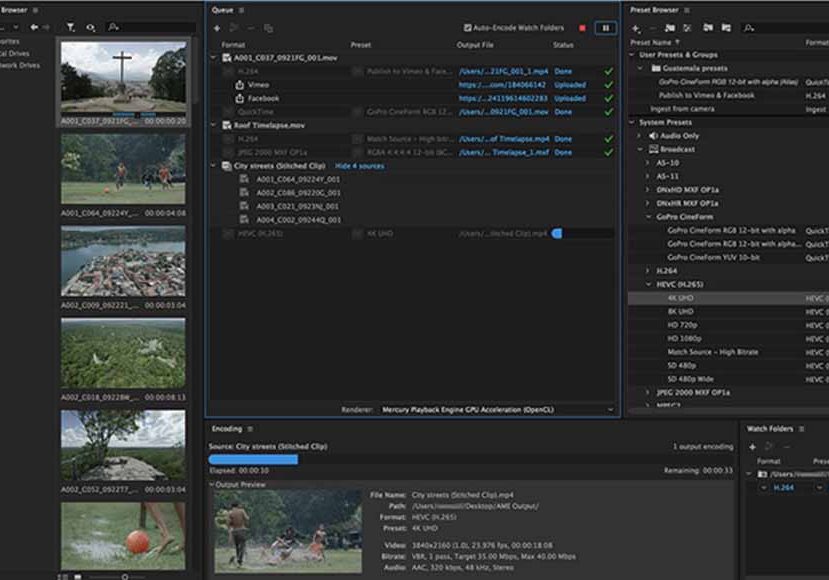This screenshot has width=829, height=580.
Task: Pause the encoding queue
Action: [x=604, y=29]
